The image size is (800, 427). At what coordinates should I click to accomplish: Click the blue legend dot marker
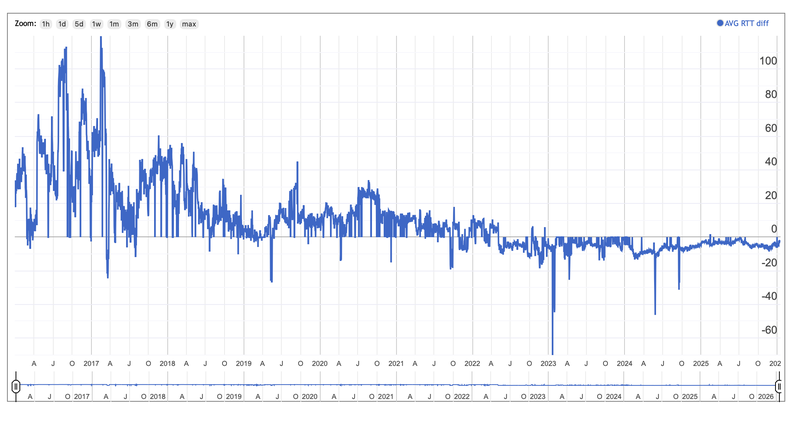(719, 23)
